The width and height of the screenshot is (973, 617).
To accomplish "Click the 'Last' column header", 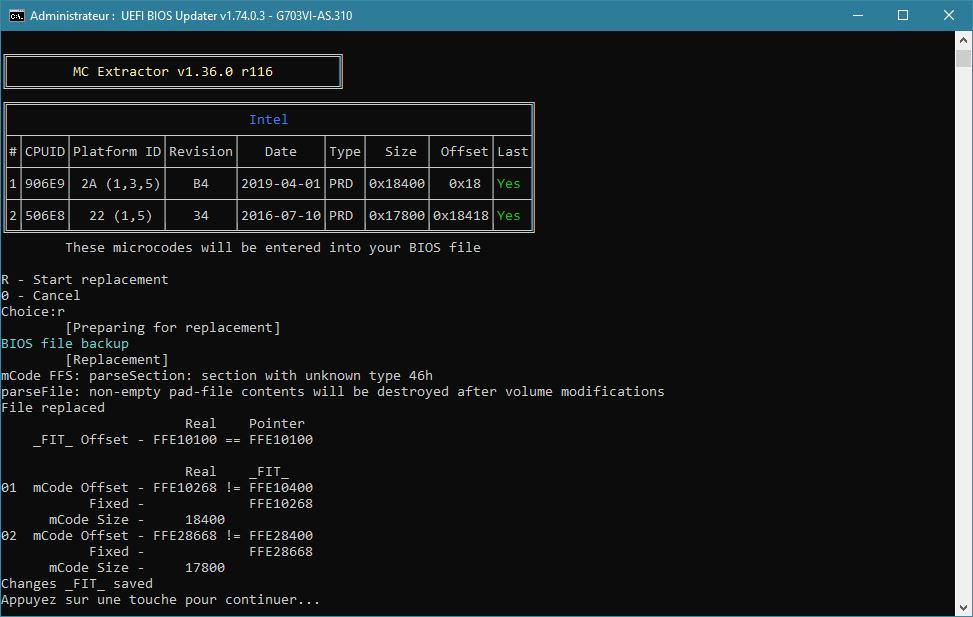I will click(513, 151).
